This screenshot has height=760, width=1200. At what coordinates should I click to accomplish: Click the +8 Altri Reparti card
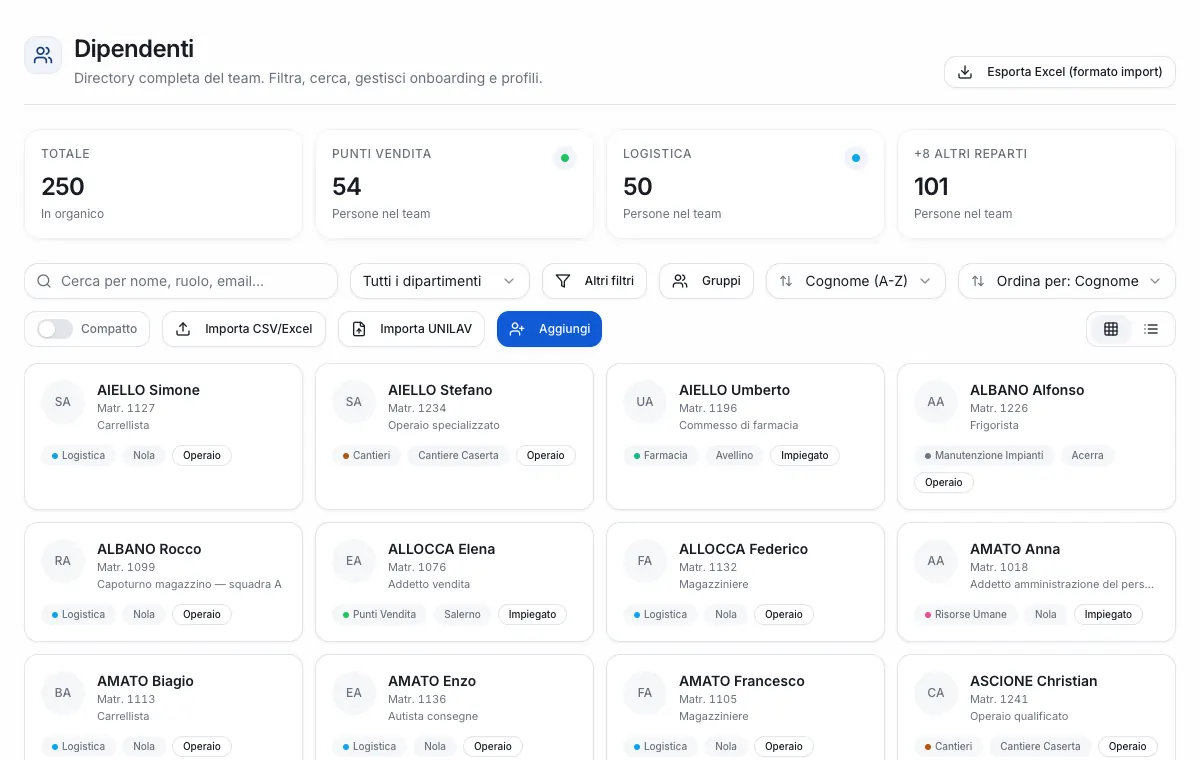[1036, 184]
